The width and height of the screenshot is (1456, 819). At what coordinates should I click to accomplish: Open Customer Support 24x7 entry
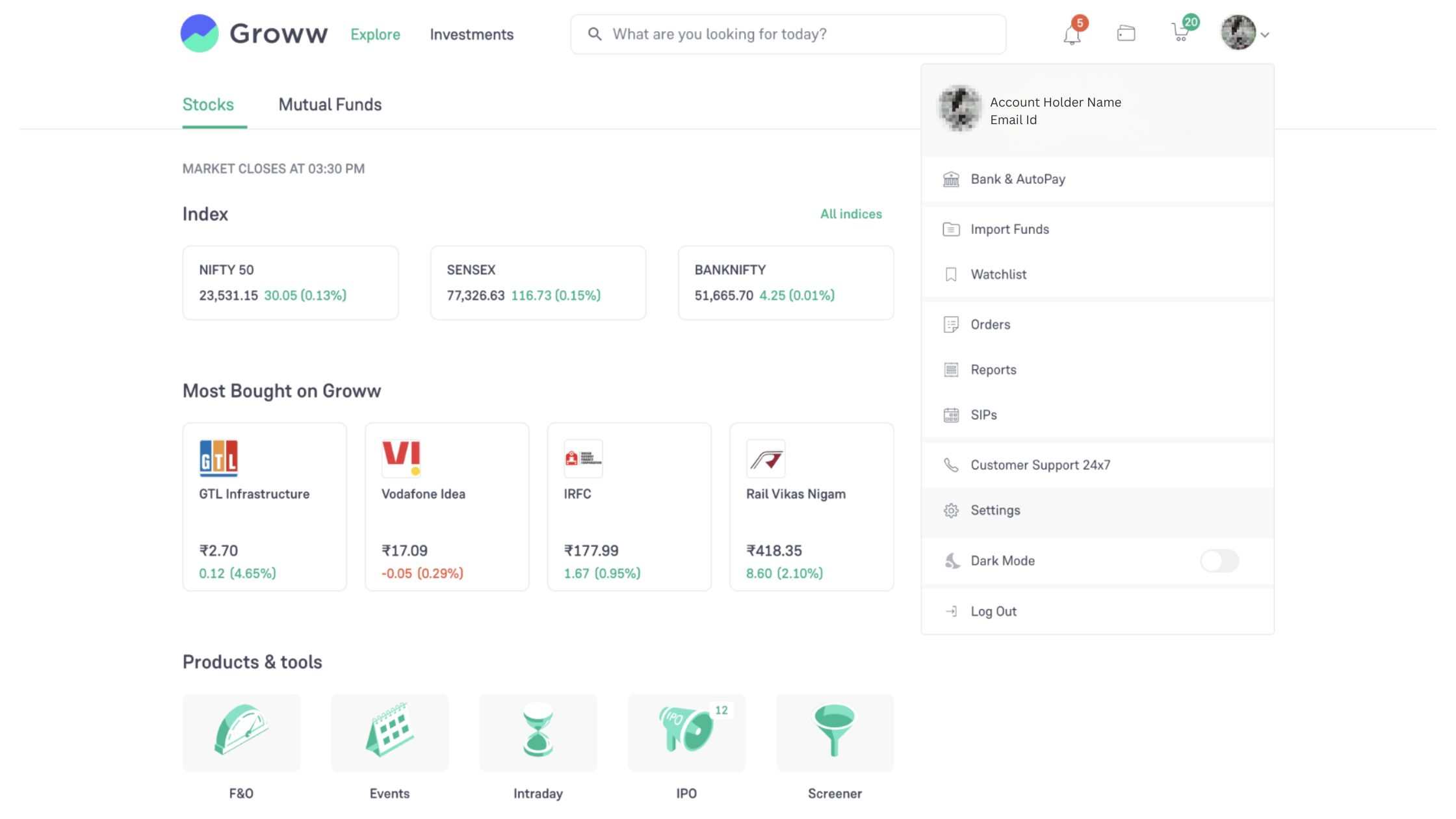pos(1097,465)
